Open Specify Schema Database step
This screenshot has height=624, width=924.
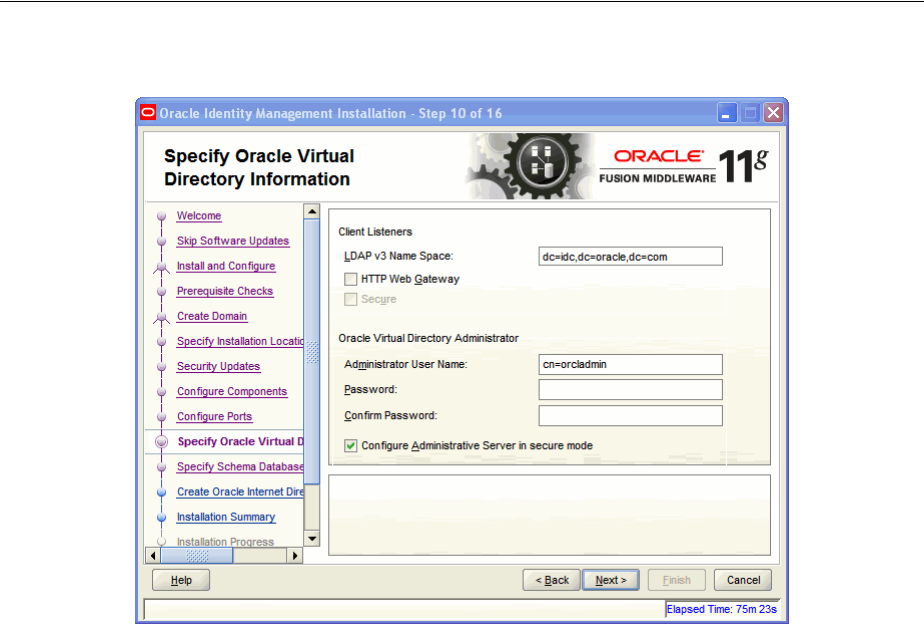[x=240, y=467]
